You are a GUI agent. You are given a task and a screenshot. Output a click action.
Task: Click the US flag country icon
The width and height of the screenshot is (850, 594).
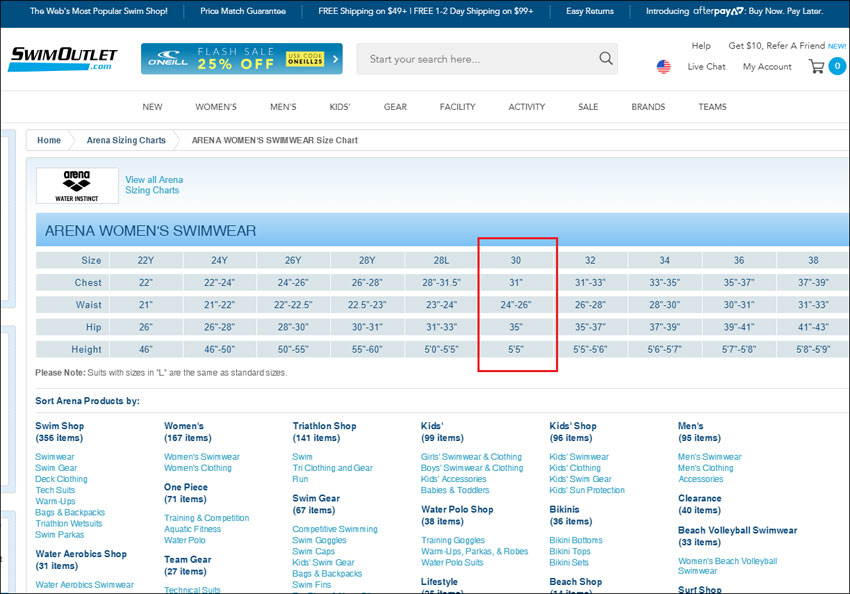click(x=664, y=67)
